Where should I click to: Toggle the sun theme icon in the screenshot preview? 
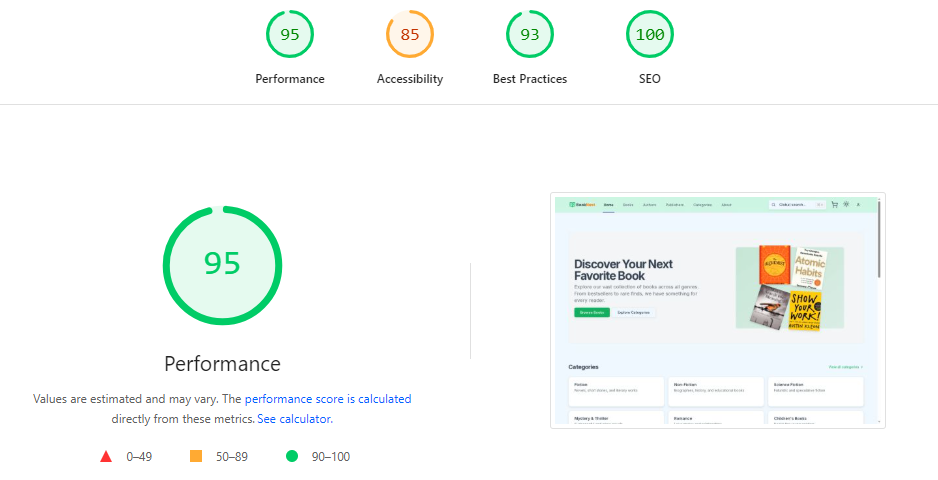[847, 204]
